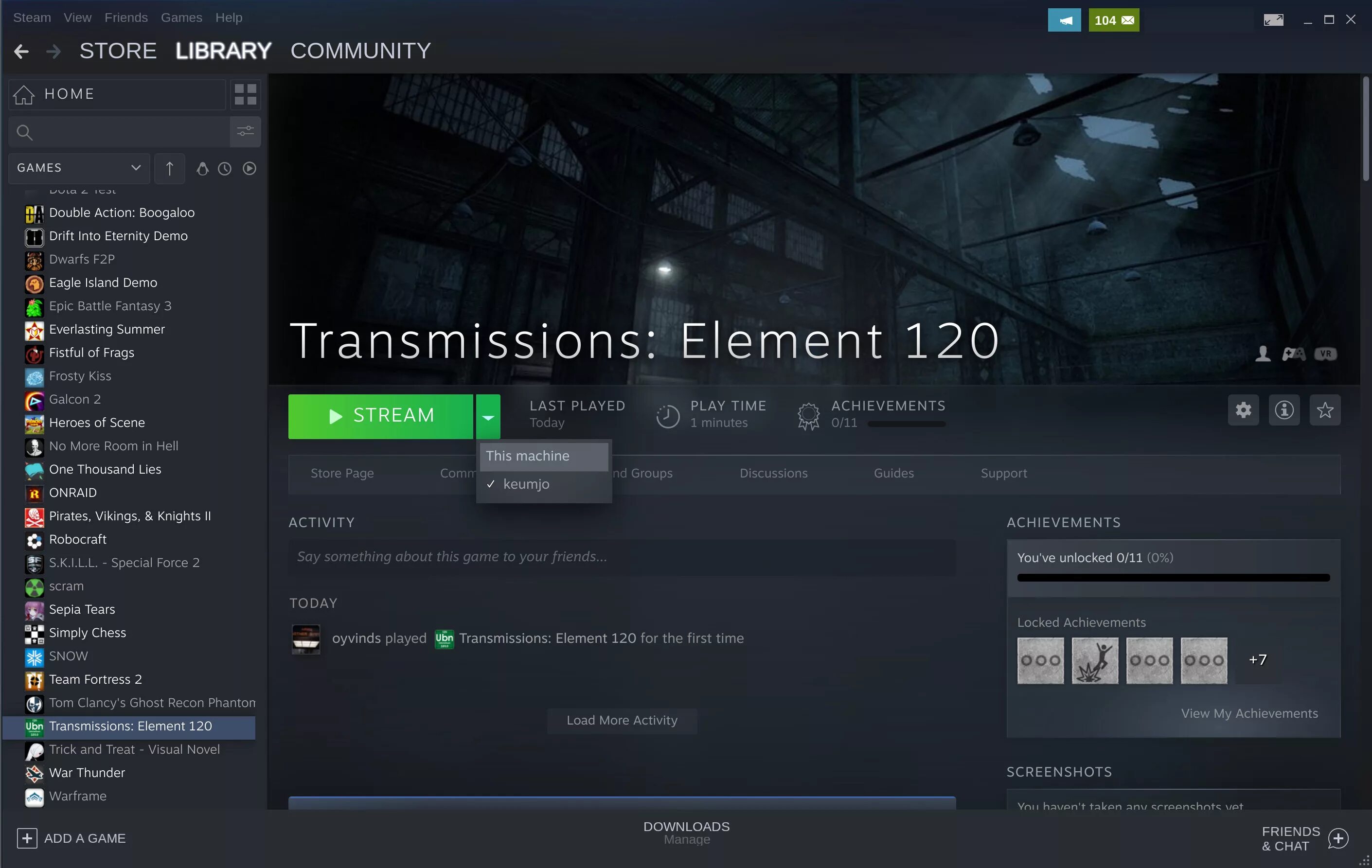Select Everlasting Summer in the game list
1372x868 pixels.
[x=129, y=330]
